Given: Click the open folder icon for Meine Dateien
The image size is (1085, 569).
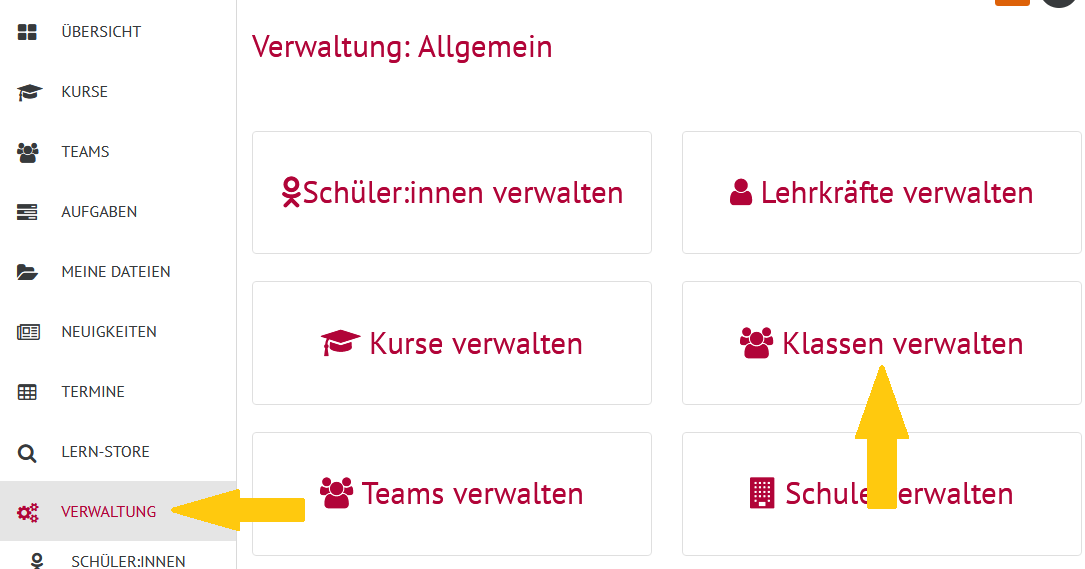Looking at the screenshot, I should tap(28, 272).
